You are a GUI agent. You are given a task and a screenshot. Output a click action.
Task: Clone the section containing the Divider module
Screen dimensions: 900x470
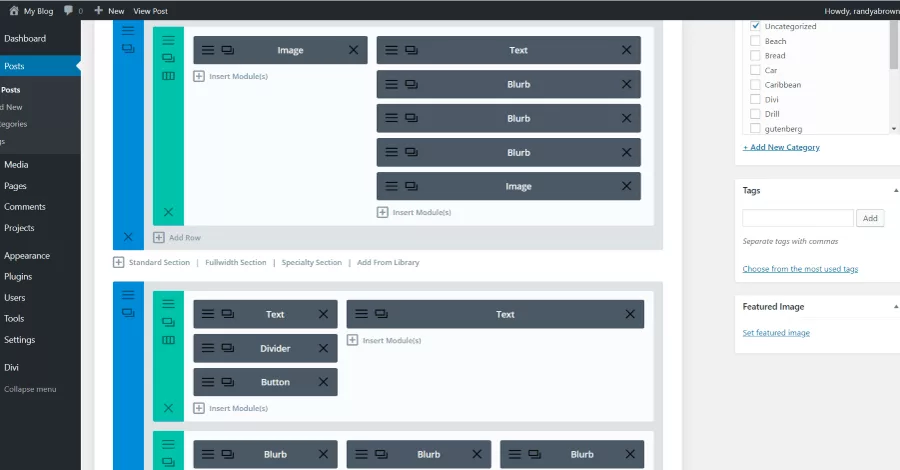[x=128, y=313]
